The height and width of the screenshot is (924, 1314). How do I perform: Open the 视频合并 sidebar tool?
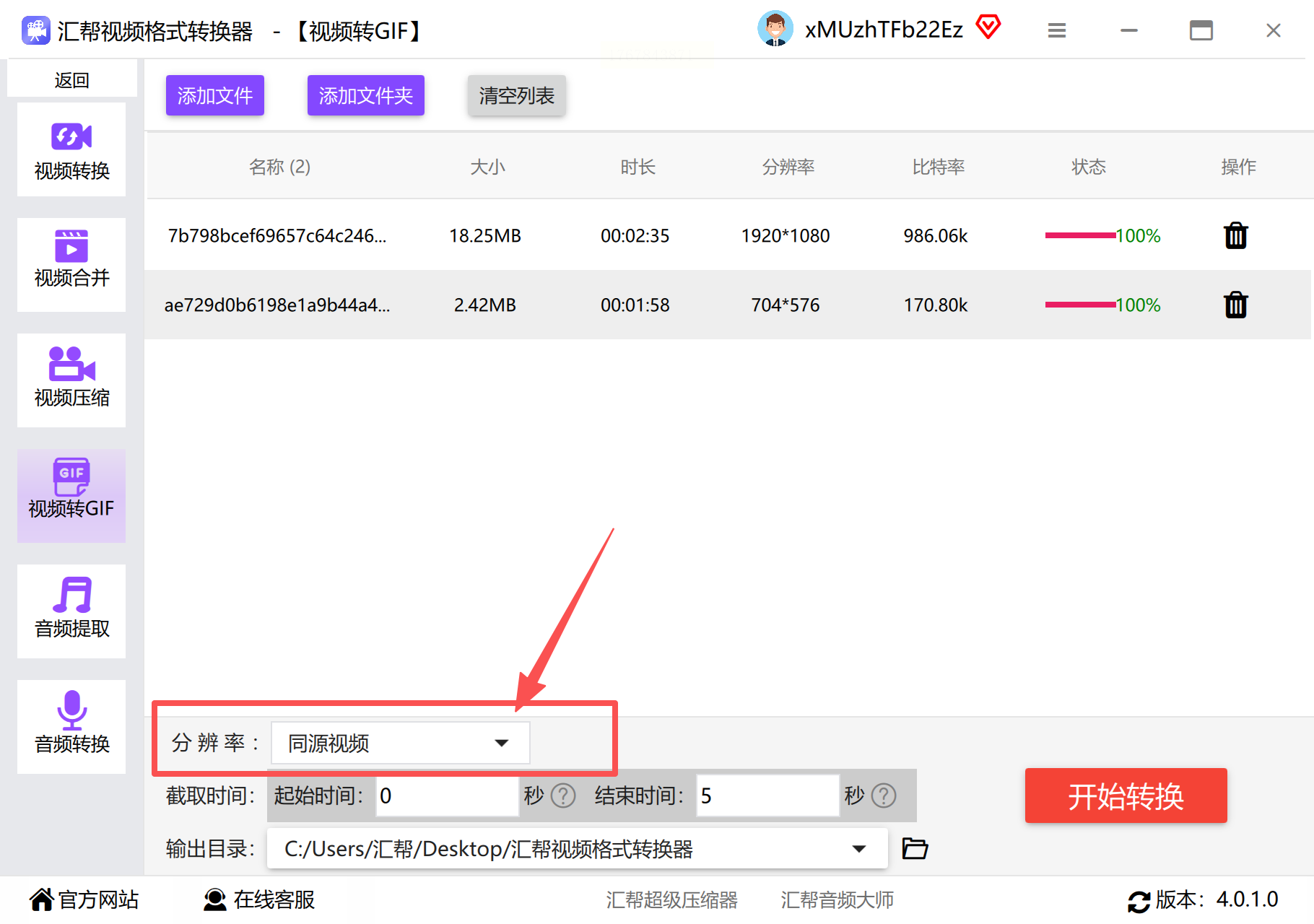[71, 265]
